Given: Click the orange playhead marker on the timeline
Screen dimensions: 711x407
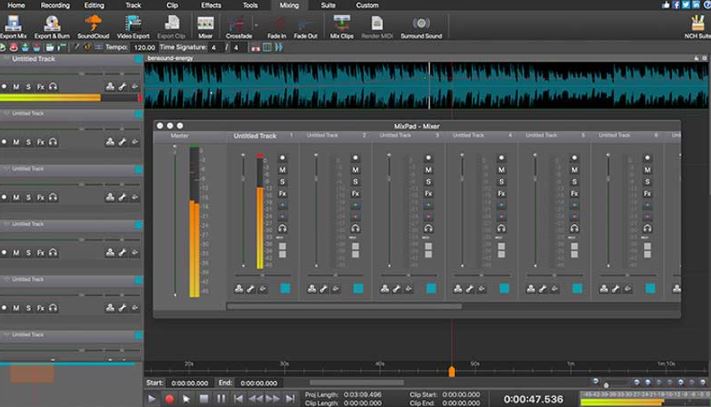Looking at the screenshot, I should click(452, 372).
